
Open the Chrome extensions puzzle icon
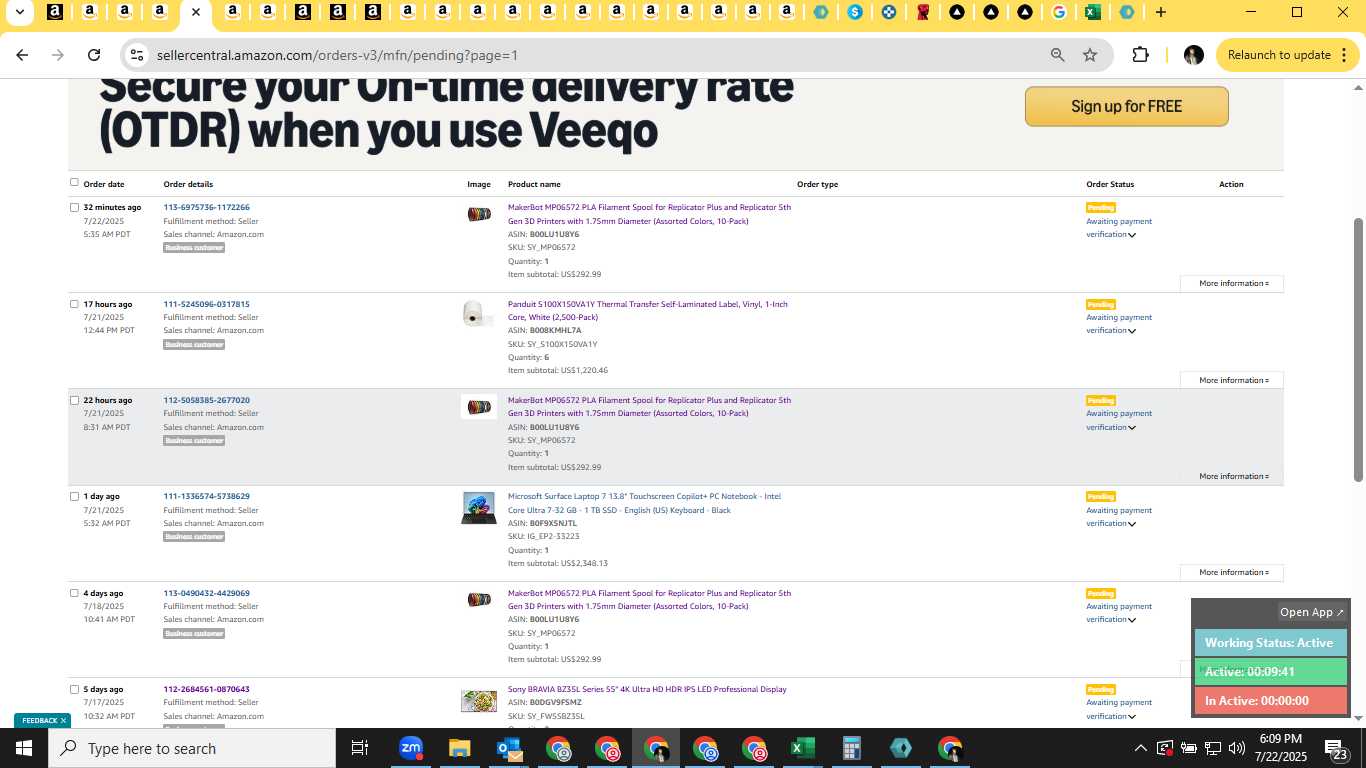coord(1140,55)
